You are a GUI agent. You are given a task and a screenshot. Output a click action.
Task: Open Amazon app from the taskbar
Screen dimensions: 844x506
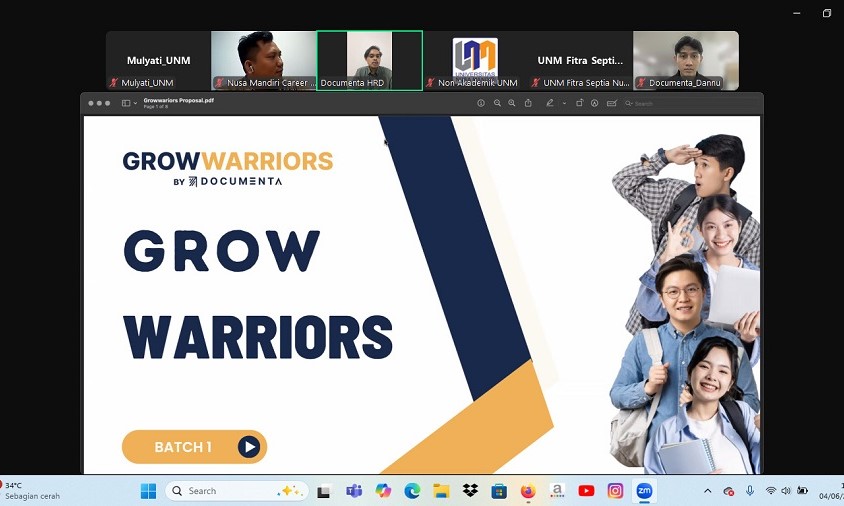point(557,491)
